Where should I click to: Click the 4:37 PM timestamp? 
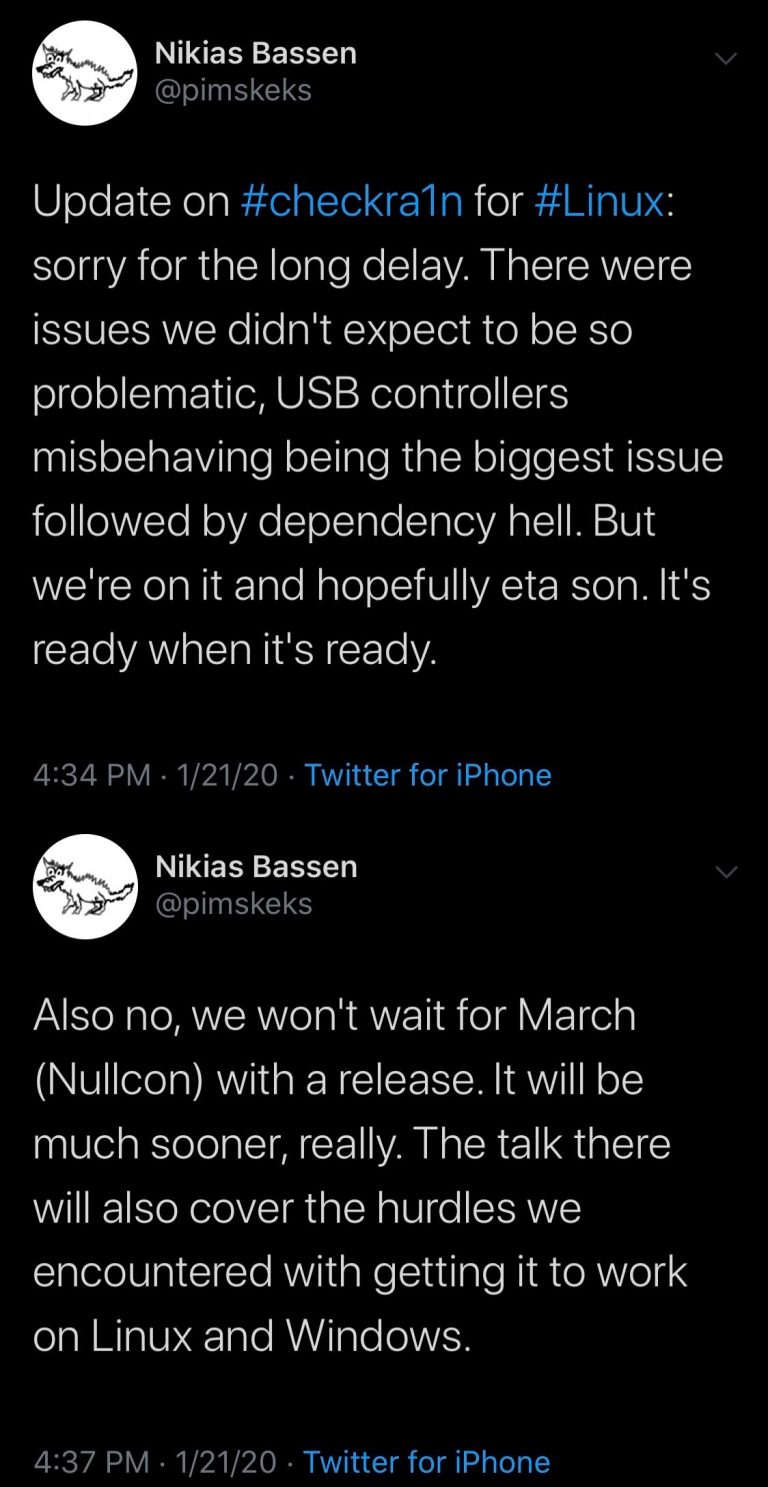click(92, 1462)
